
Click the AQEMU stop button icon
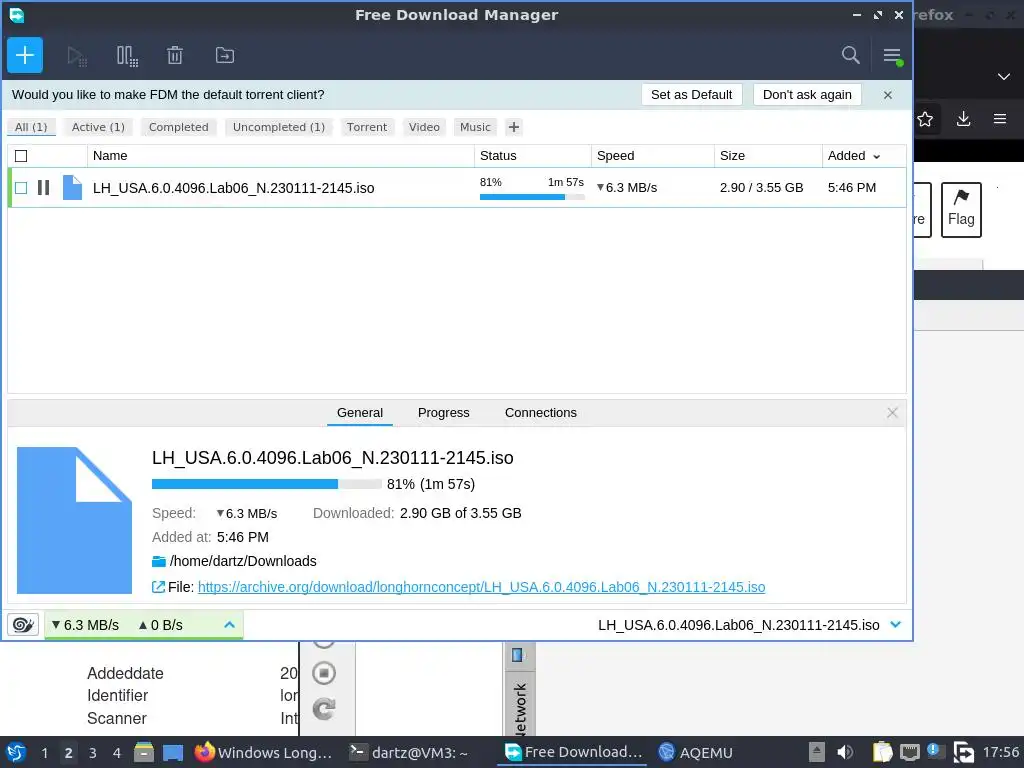(324, 673)
